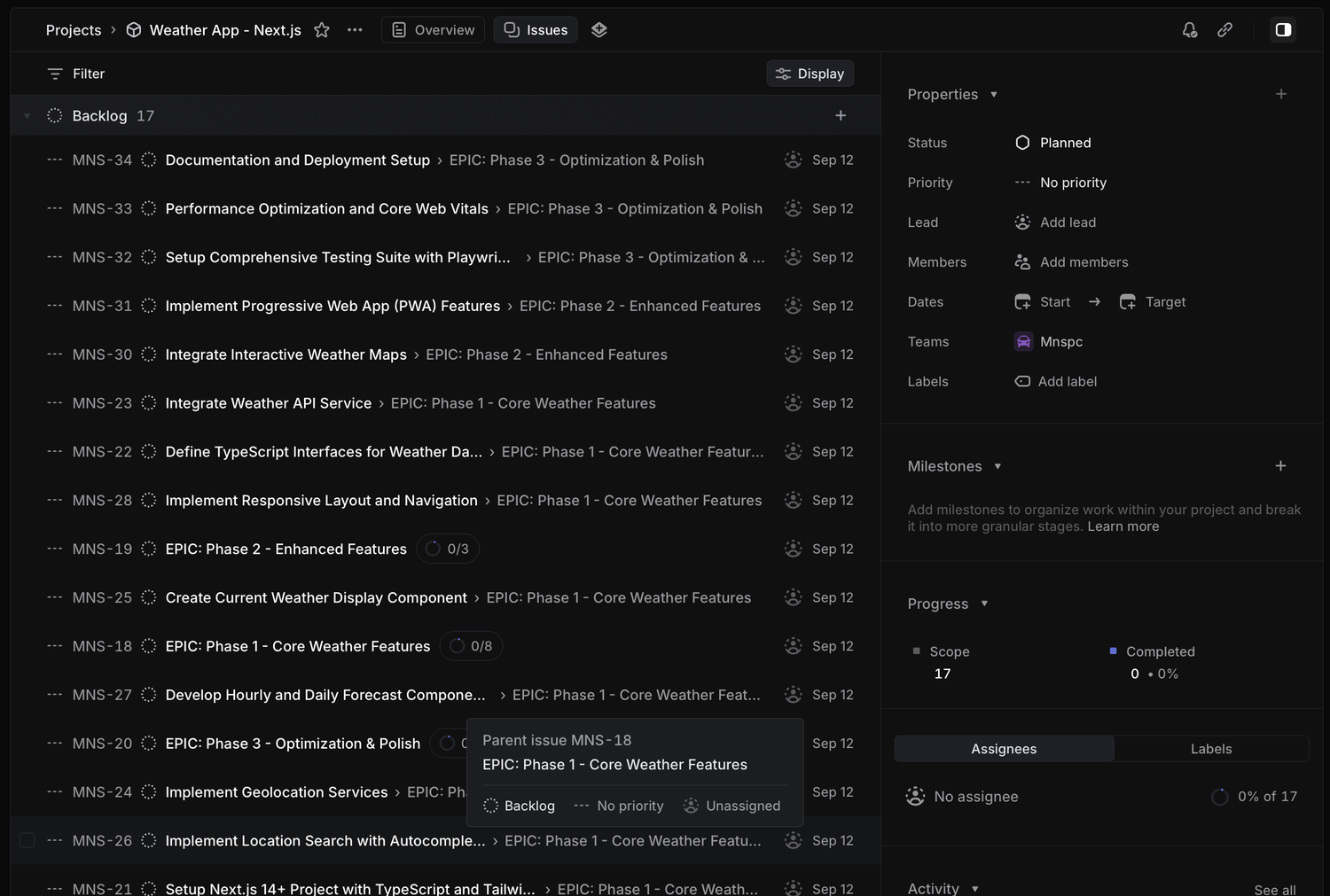Toggle the right sidebar panel
This screenshot has height=896, width=1330.
click(1283, 30)
